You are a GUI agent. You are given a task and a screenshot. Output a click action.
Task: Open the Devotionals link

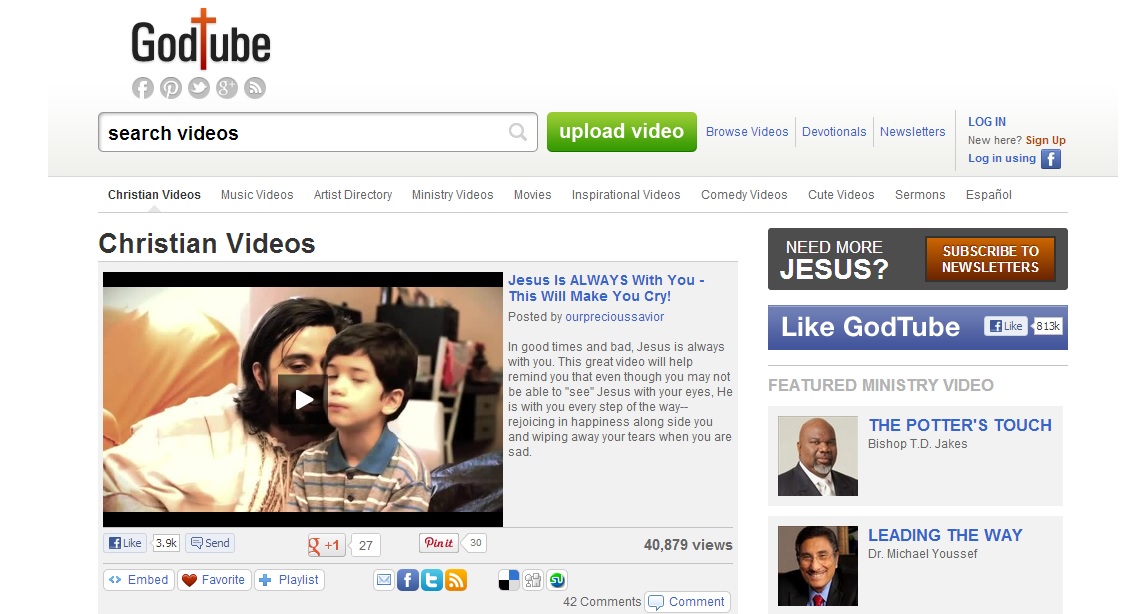coord(834,132)
